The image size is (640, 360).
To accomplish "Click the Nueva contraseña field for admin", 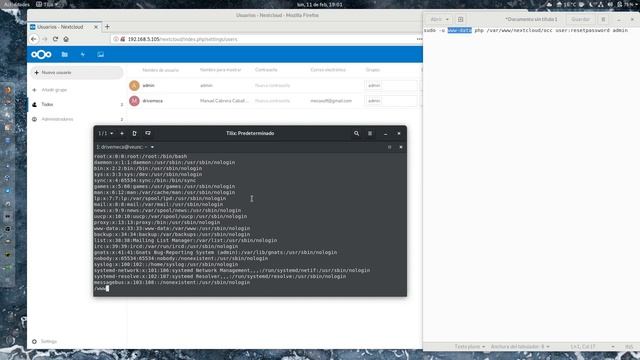I will point(272,86).
